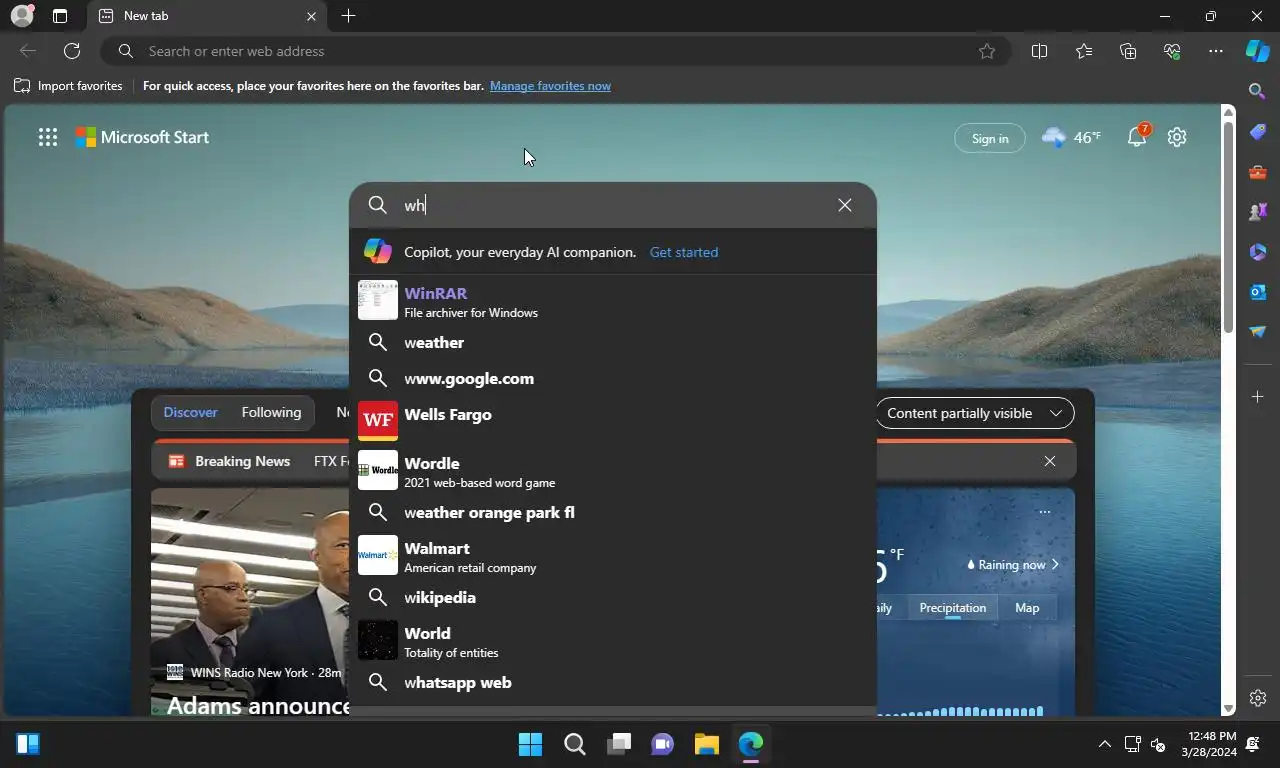Select Map tab in weather card
1280x768 pixels.
click(x=1027, y=608)
